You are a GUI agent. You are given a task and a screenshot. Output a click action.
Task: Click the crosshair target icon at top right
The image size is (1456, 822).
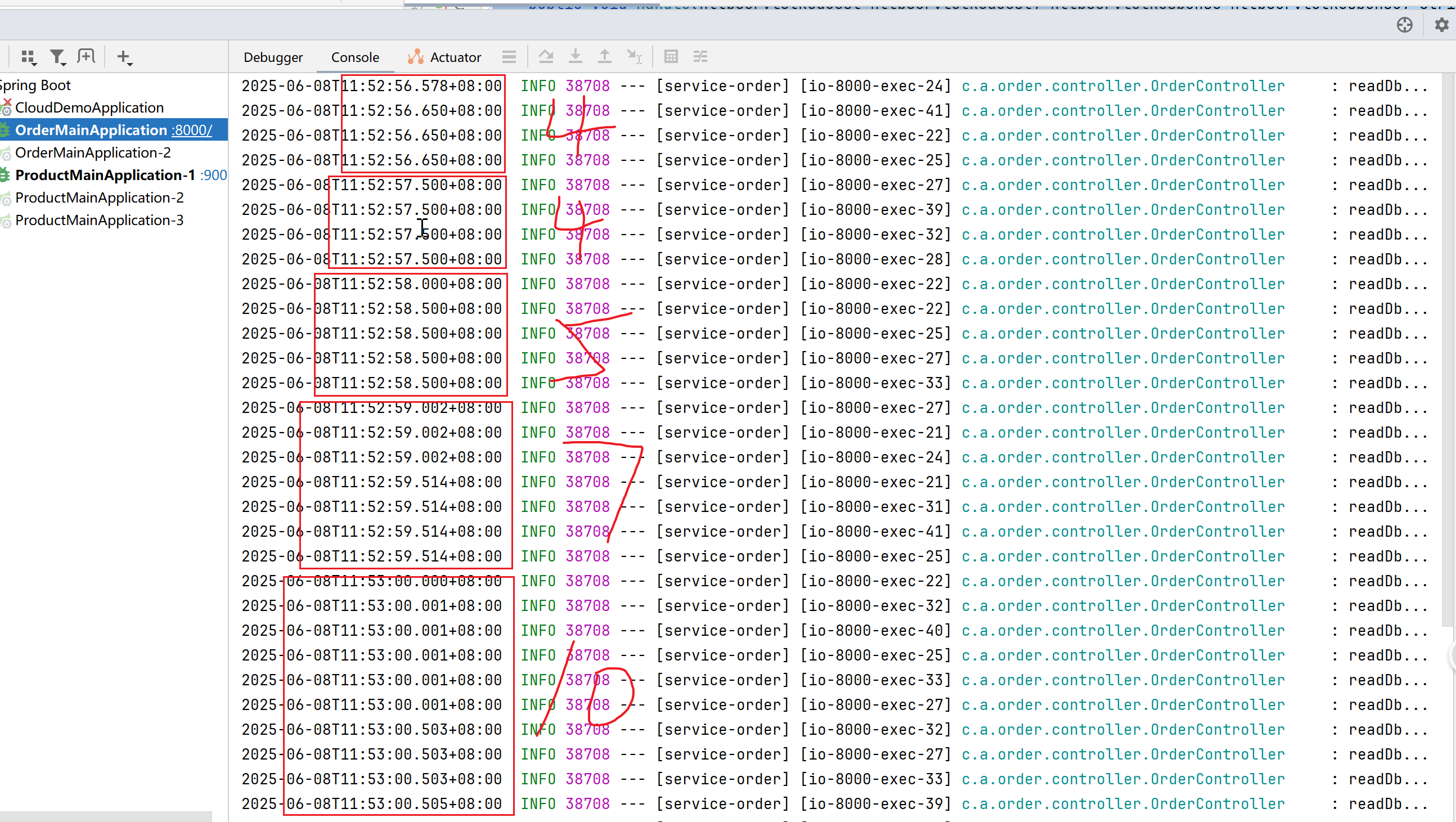(1405, 25)
